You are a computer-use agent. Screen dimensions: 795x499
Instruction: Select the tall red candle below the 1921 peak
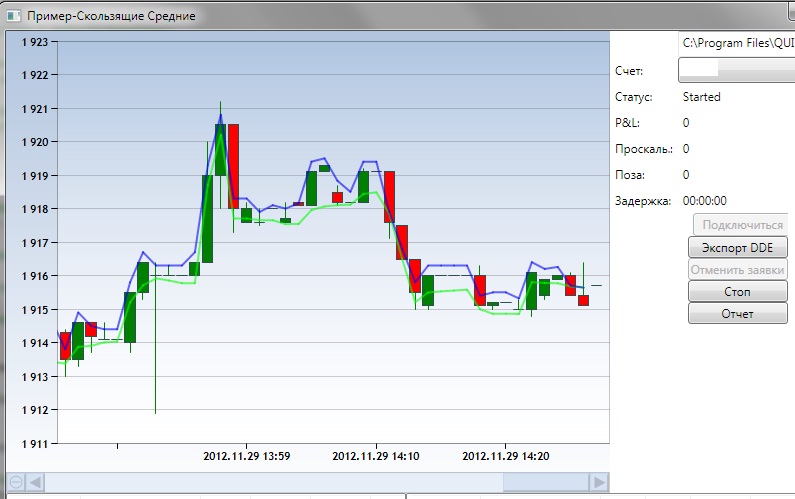click(x=233, y=165)
